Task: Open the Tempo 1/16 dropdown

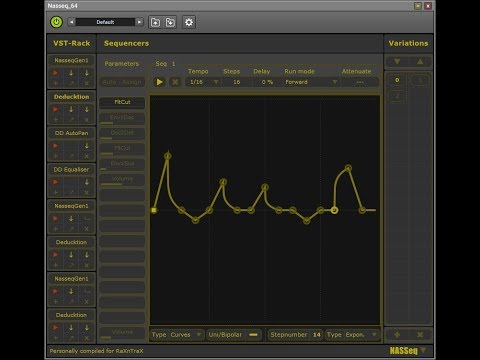Action: pos(204,82)
